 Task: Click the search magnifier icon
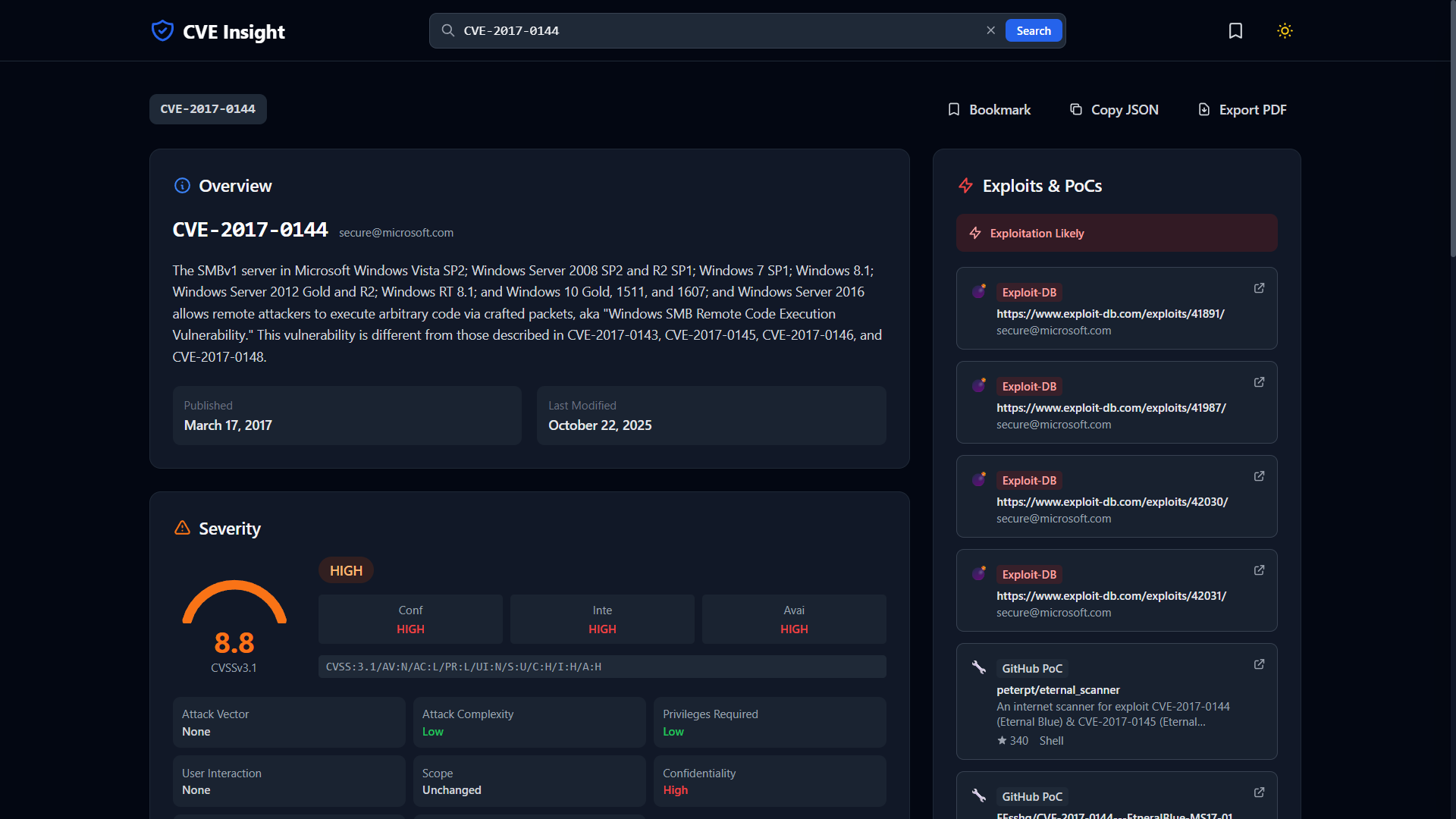click(x=448, y=30)
